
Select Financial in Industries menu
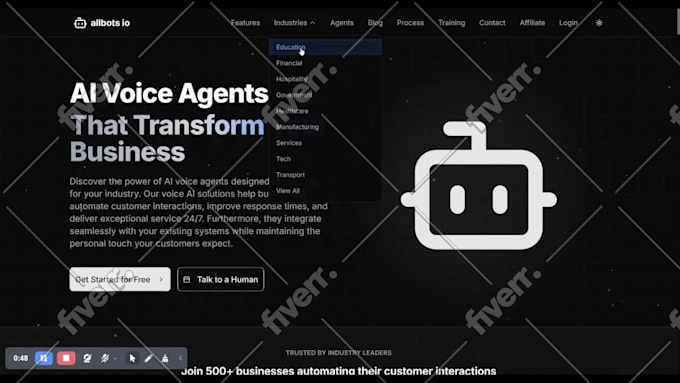click(x=325, y=63)
